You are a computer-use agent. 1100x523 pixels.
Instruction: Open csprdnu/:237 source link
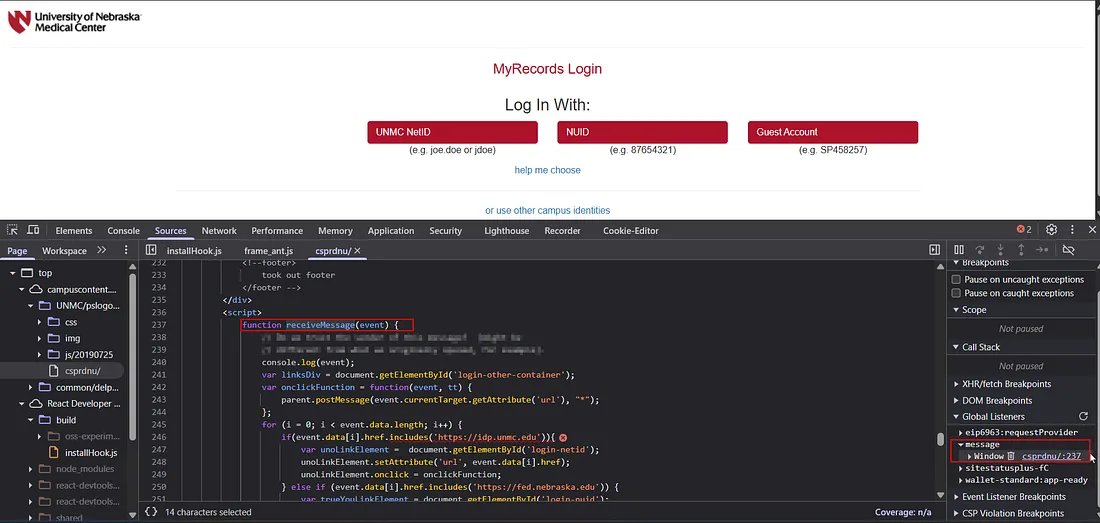point(1051,456)
